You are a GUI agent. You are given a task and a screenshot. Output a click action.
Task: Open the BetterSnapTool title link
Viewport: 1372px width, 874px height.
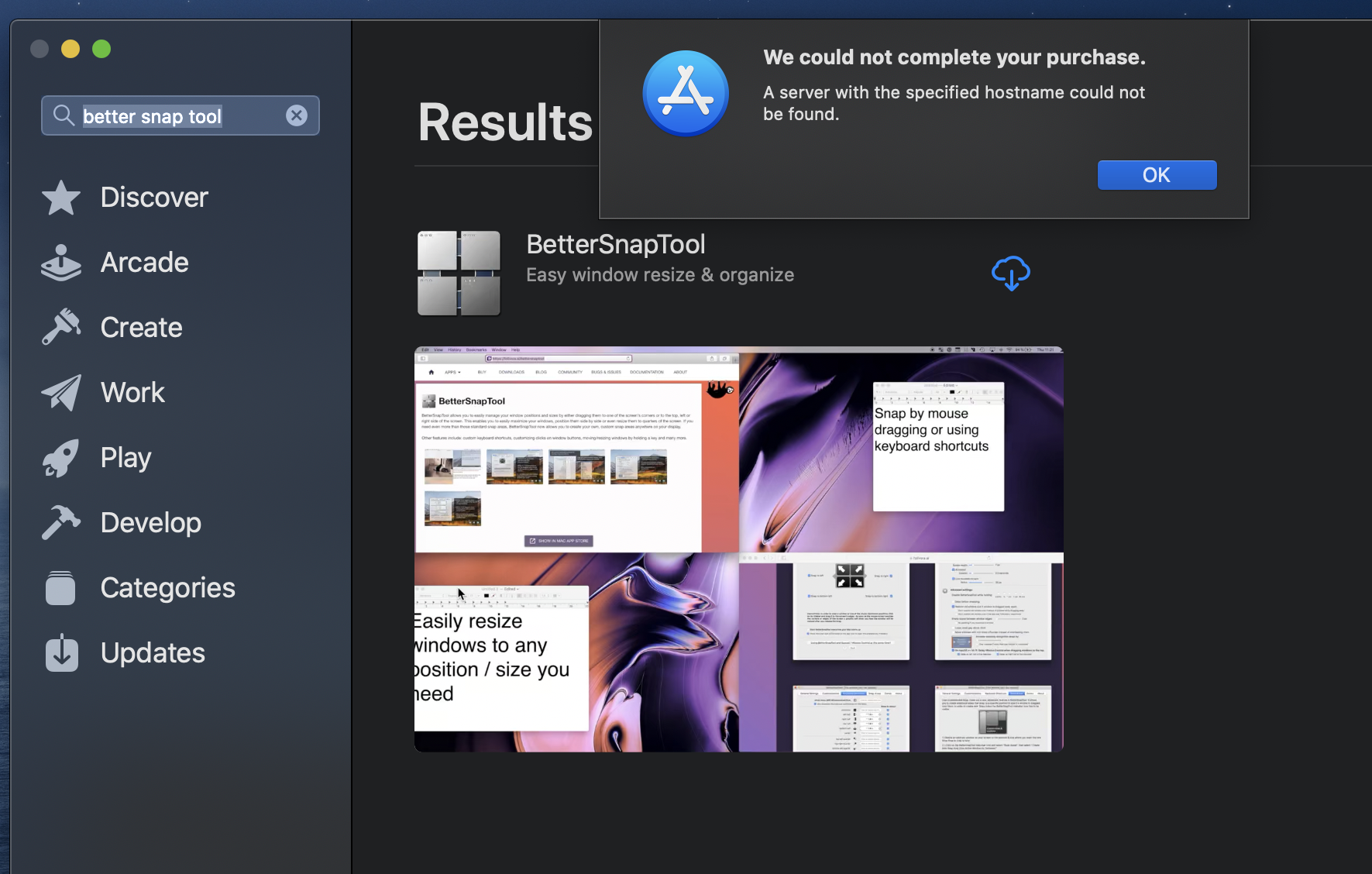(x=616, y=245)
